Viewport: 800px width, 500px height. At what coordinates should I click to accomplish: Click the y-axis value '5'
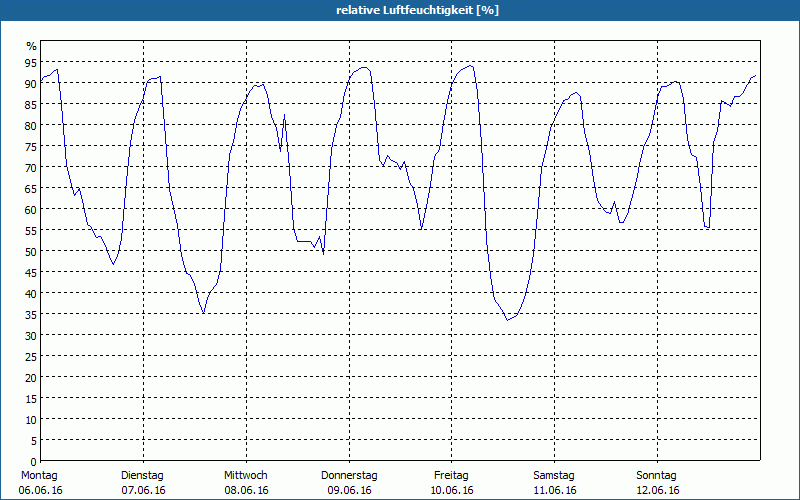(34, 440)
